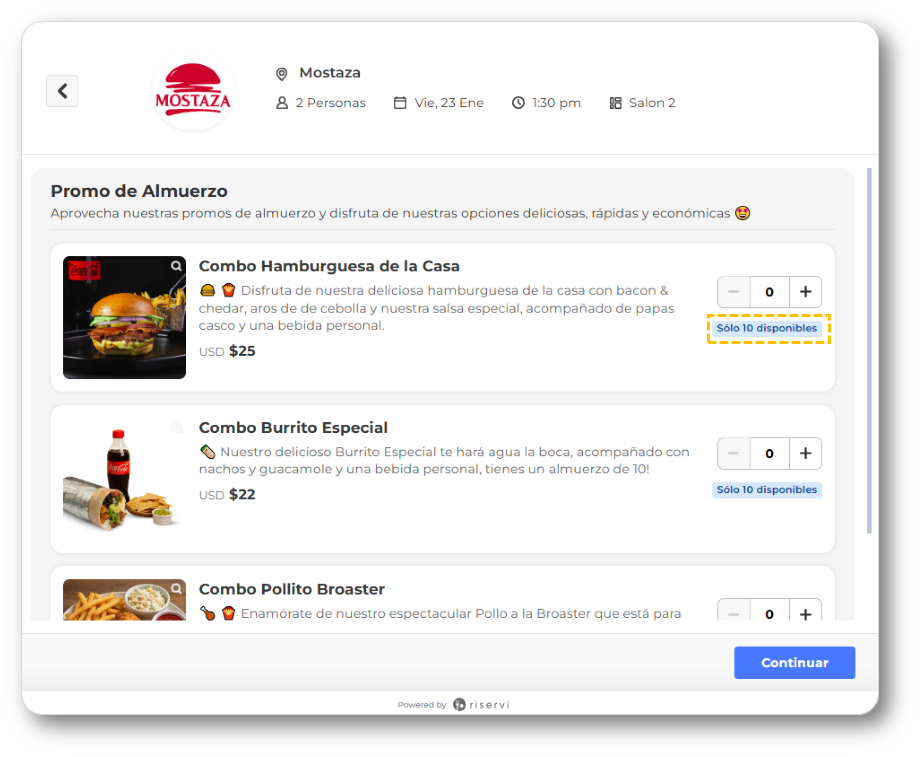Click the 2 Personas label
Screen dimensions: 921x757
click(x=331, y=103)
